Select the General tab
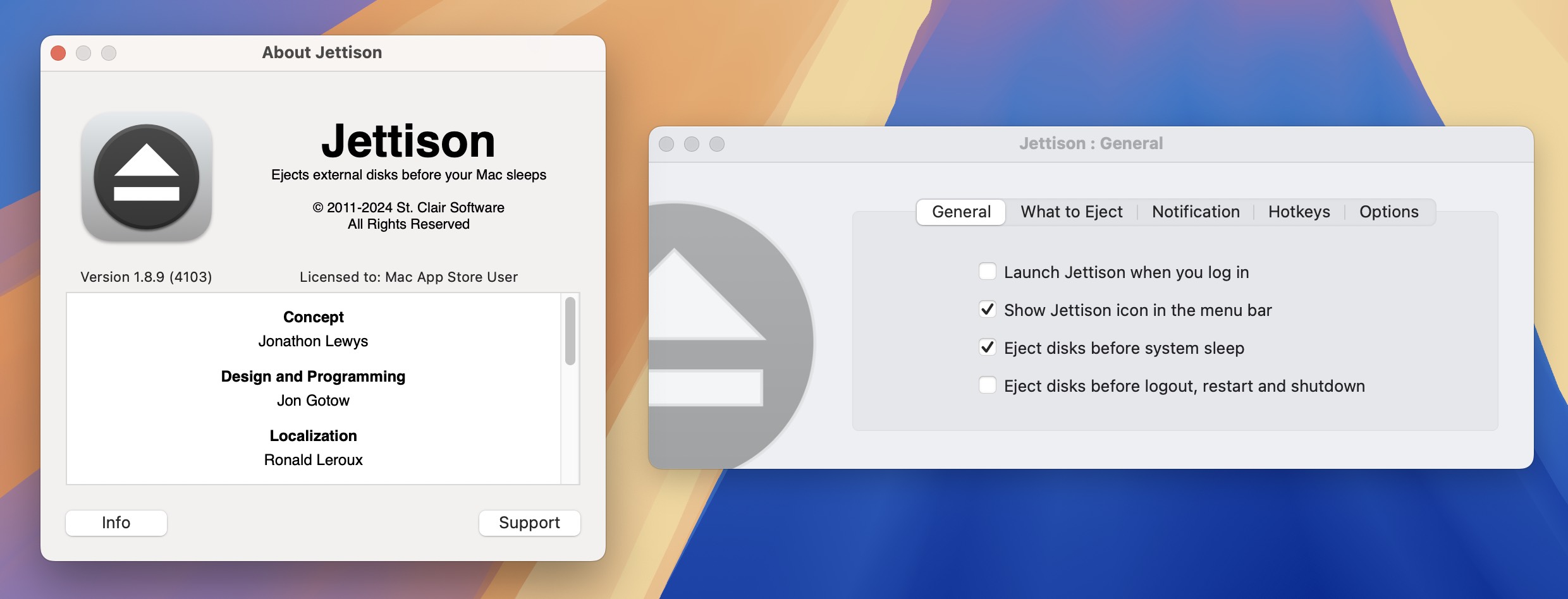The image size is (1568, 599). coord(961,212)
